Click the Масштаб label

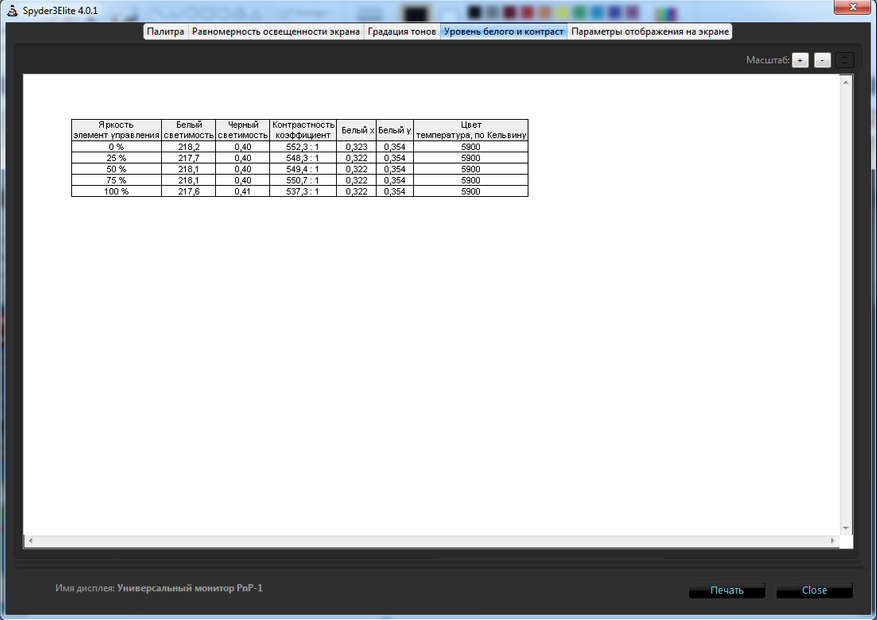pyautogui.click(x=767, y=60)
